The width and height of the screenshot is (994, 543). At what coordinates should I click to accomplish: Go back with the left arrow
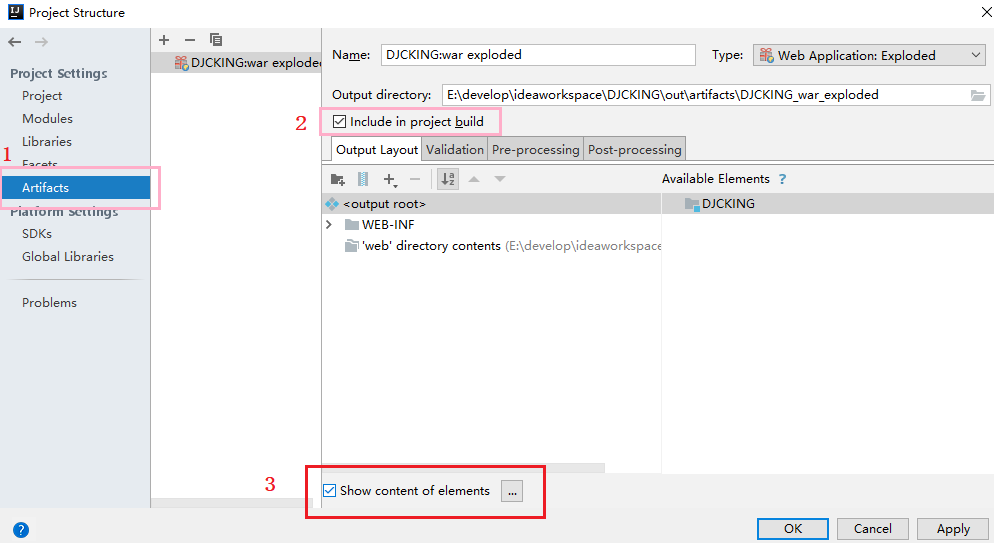(x=15, y=42)
